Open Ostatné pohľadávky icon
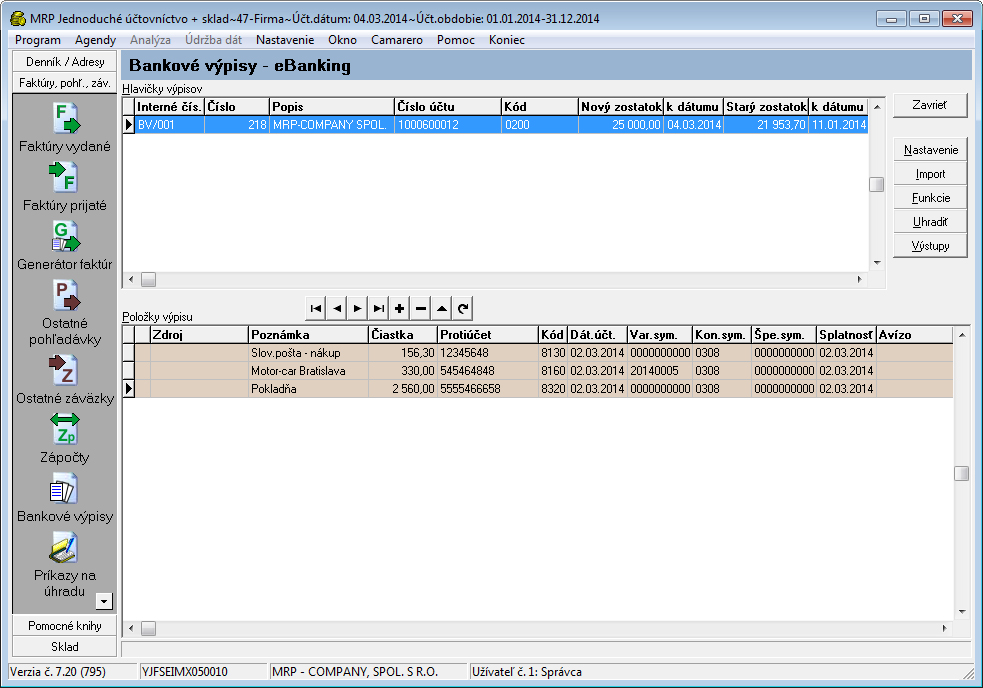 coord(65,296)
